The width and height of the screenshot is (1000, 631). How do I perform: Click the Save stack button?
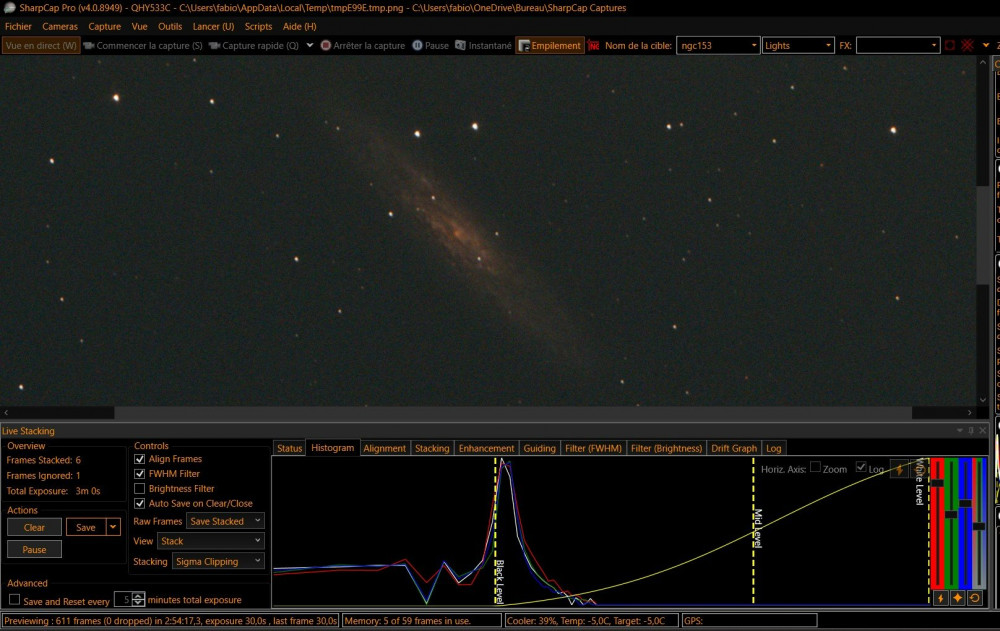(85, 527)
